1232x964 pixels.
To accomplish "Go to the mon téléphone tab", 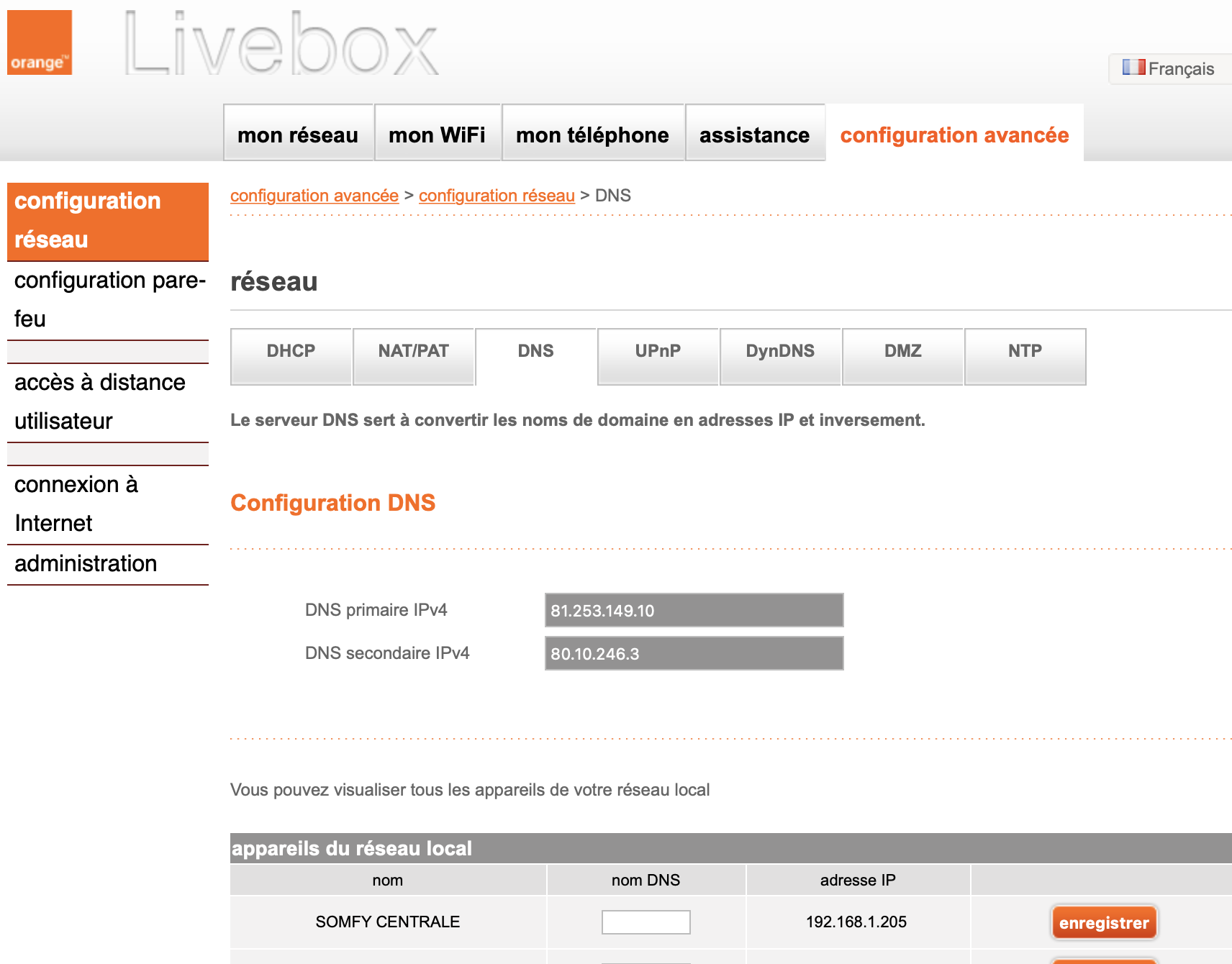I will pyautogui.click(x=592, y=134).
